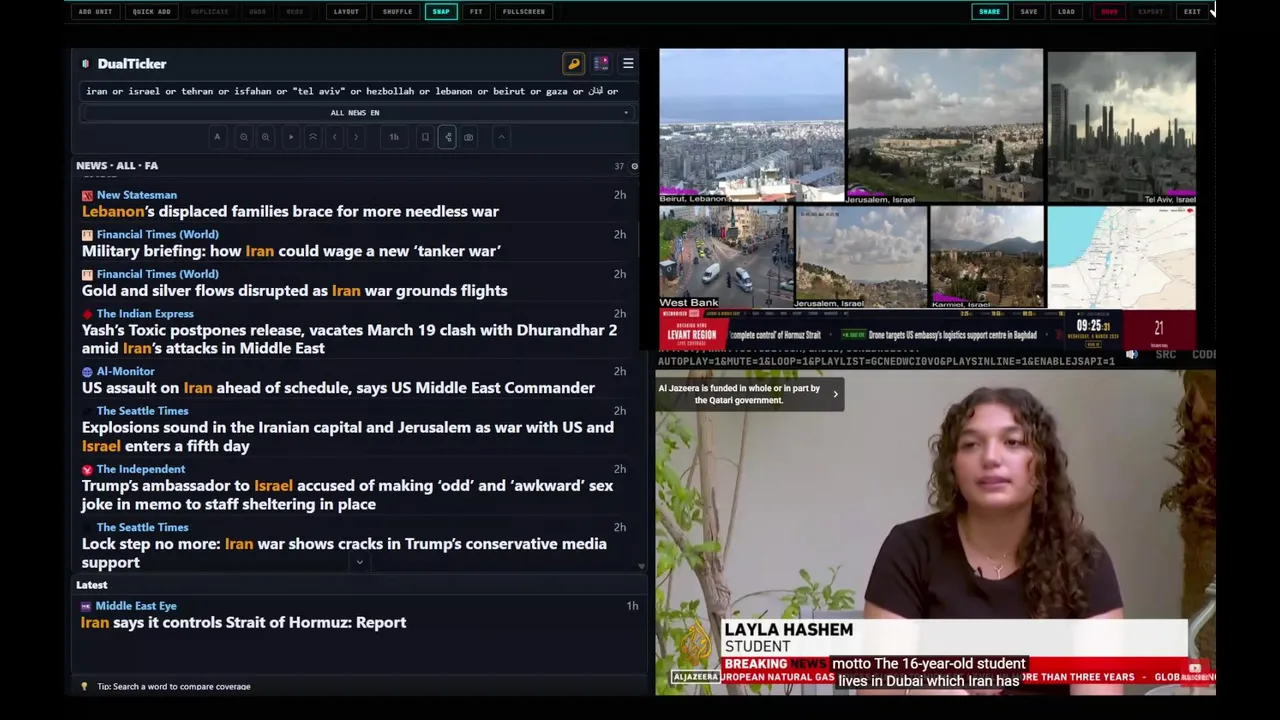Click the zoom in magnifier icon

coord(265,137)
